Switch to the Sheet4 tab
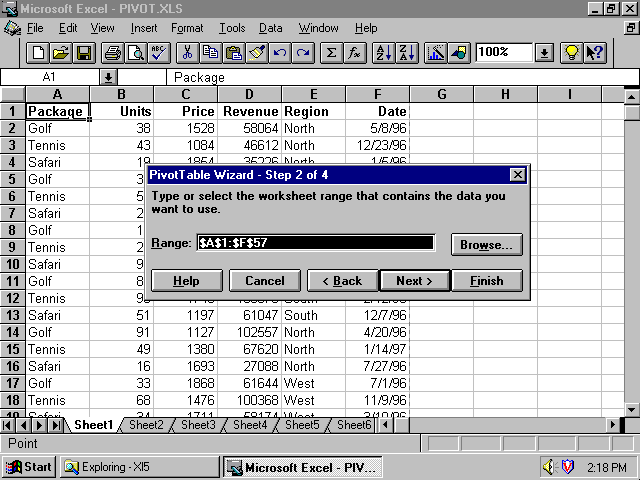 pos(250,425)
